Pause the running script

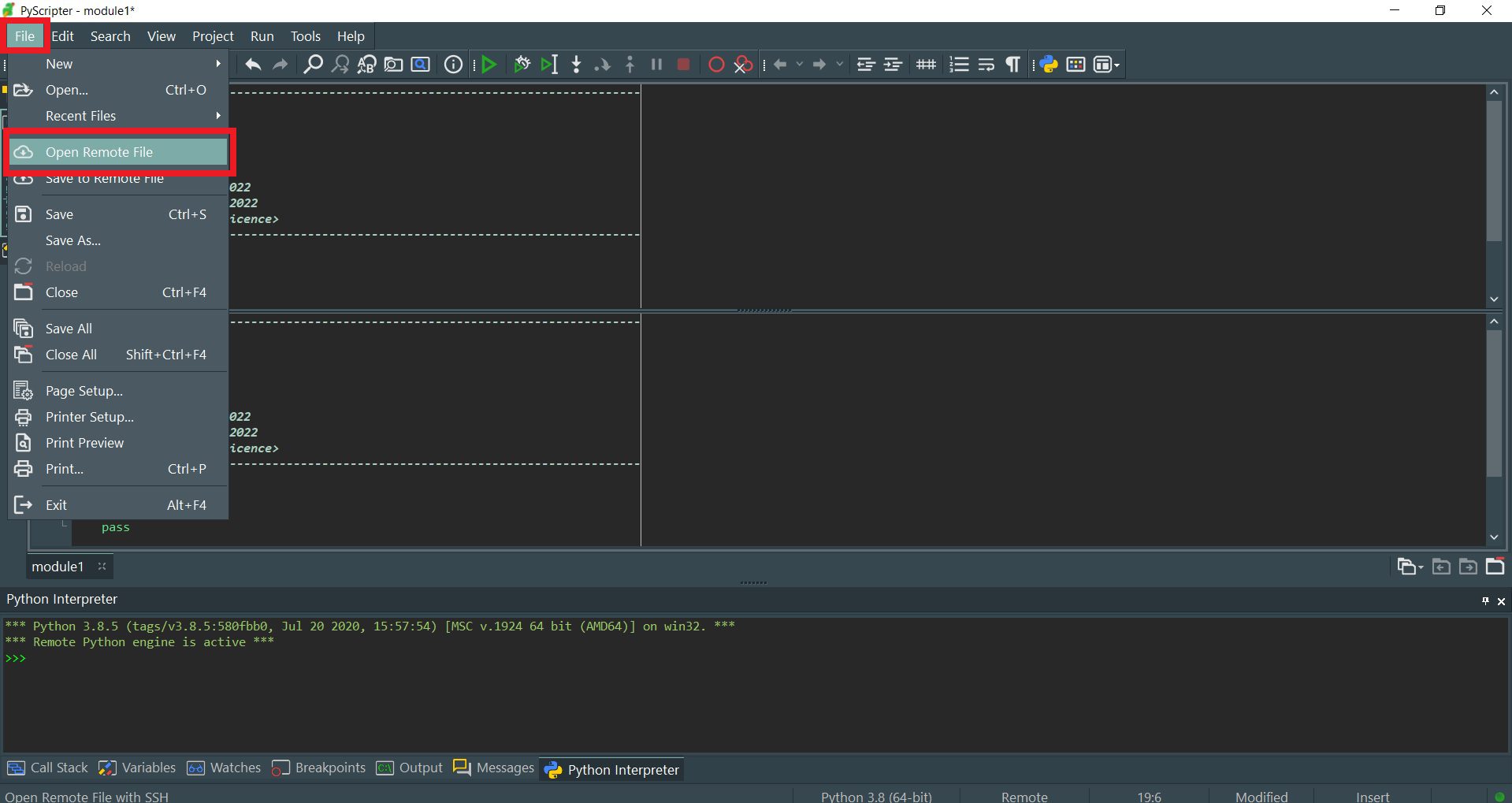pos(656,65)
